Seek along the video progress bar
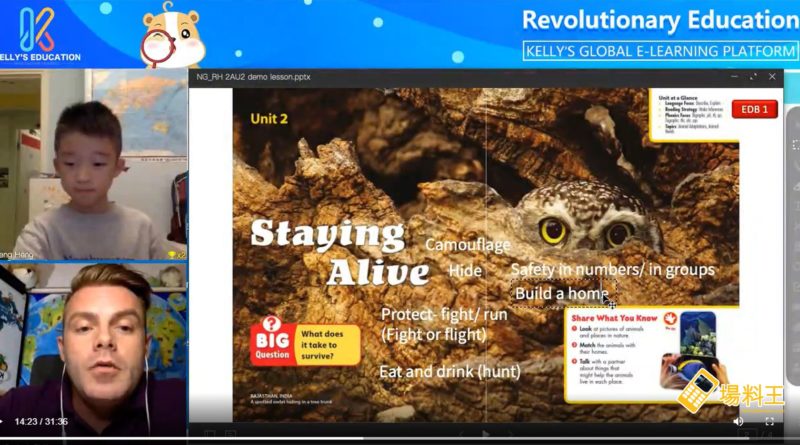The width and height of the screenshot is (800, 445). click(400, 438)
